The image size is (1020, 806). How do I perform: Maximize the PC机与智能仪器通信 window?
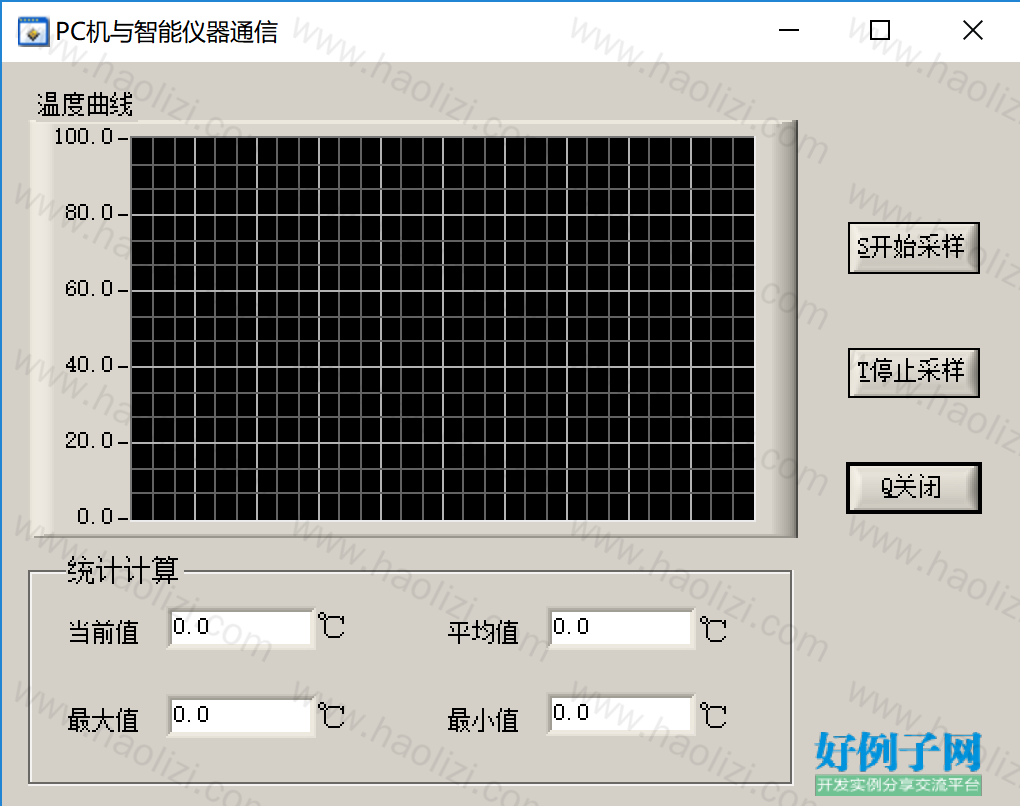pyautogui.click(x=879, y=31)
